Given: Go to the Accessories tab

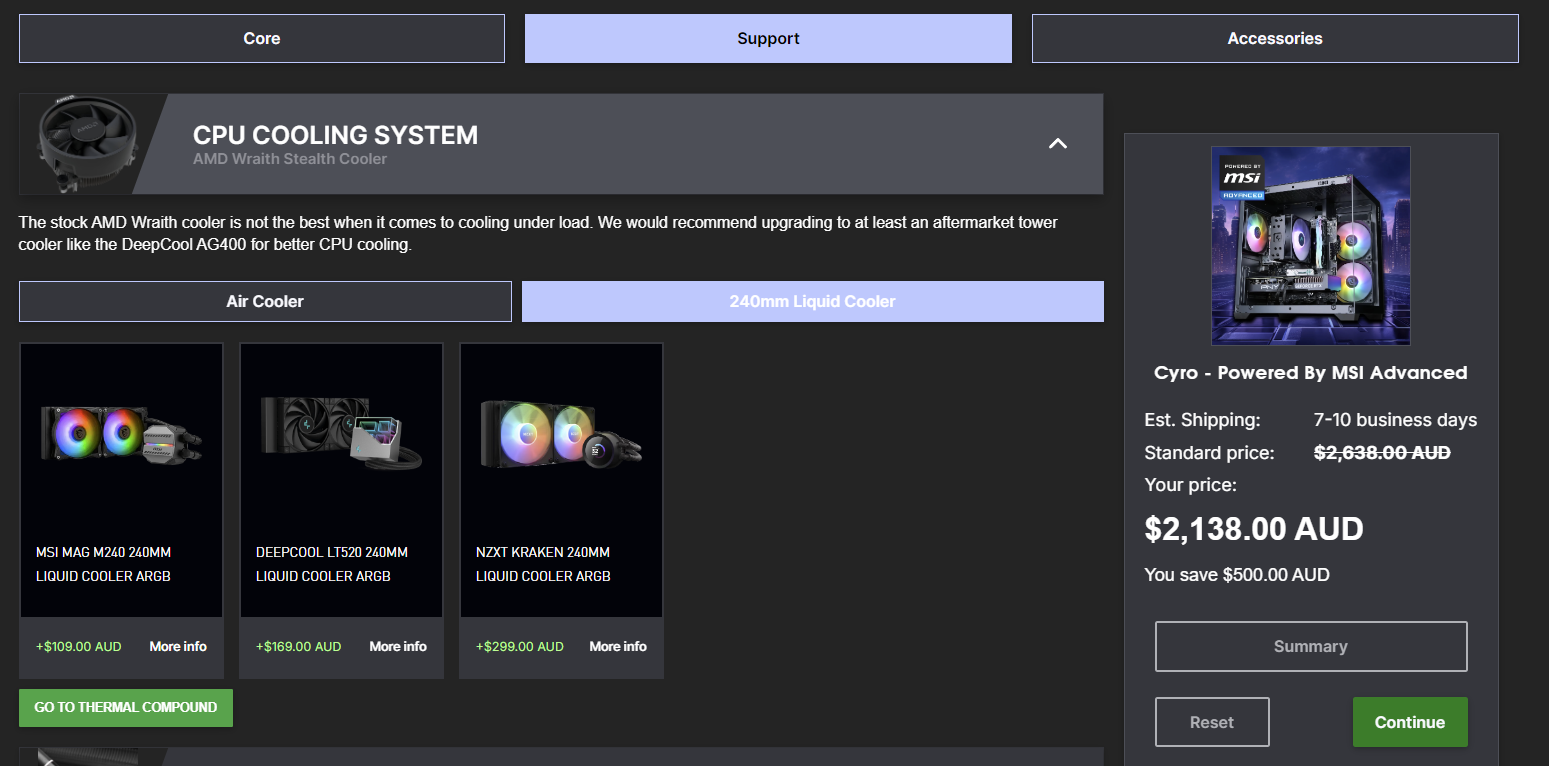Looking at the screenshot, I should [x=1275, y=39].
